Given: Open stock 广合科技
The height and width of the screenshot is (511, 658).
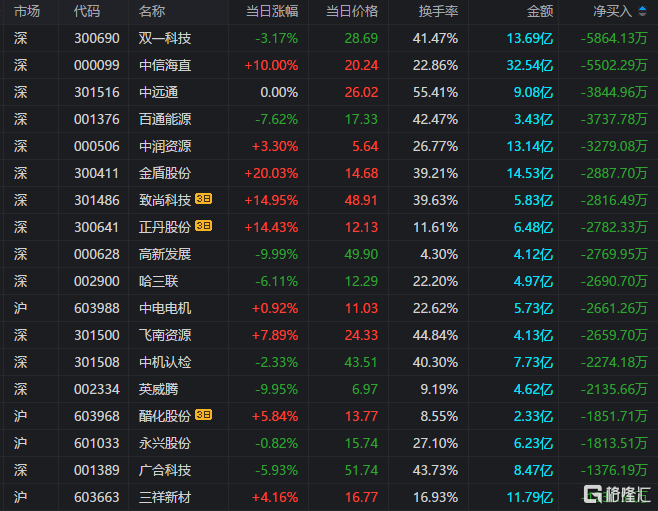Looking at the screenshot, I should [x=165, y=470].
